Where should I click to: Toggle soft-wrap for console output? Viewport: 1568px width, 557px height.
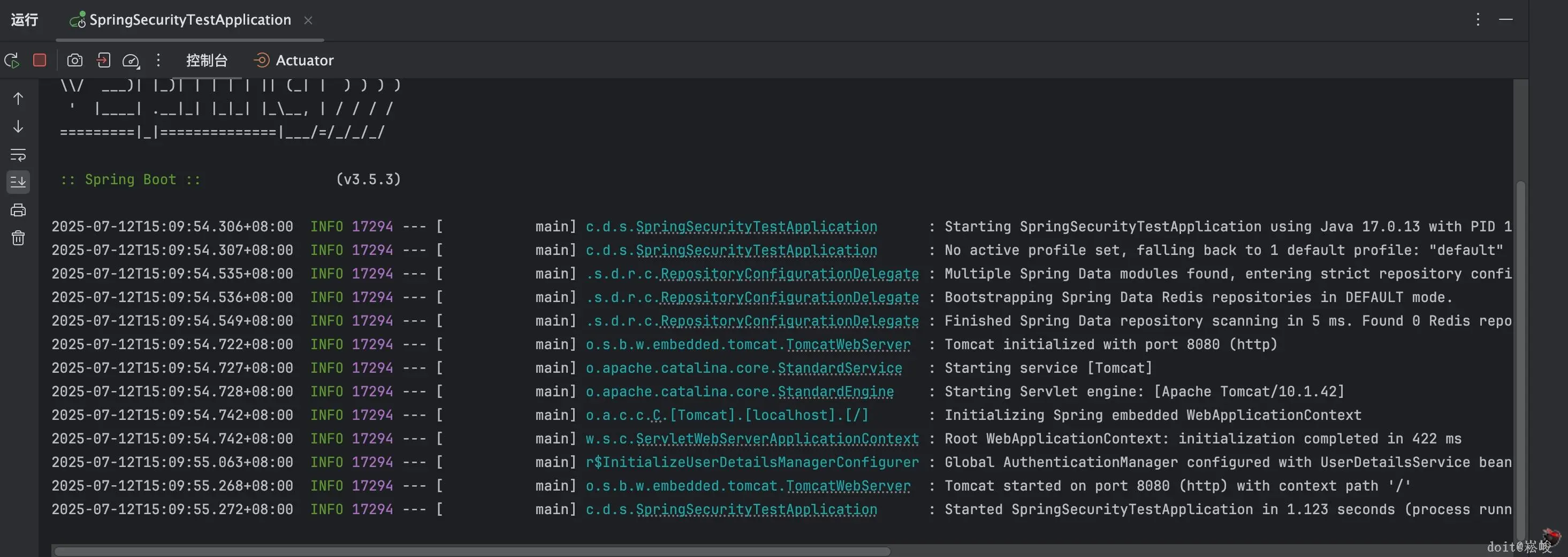[18, 155]
